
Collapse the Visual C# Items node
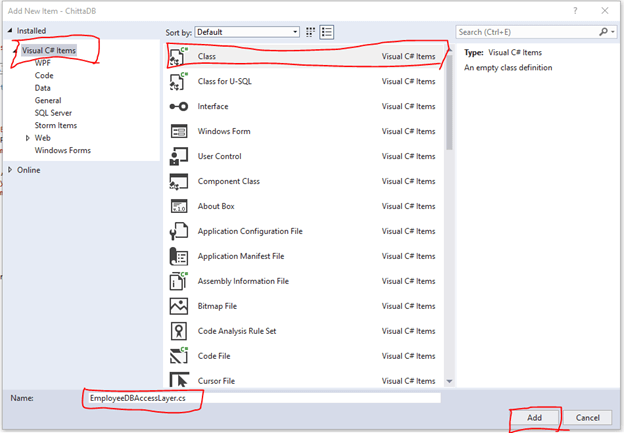click(x=15, y=51)
